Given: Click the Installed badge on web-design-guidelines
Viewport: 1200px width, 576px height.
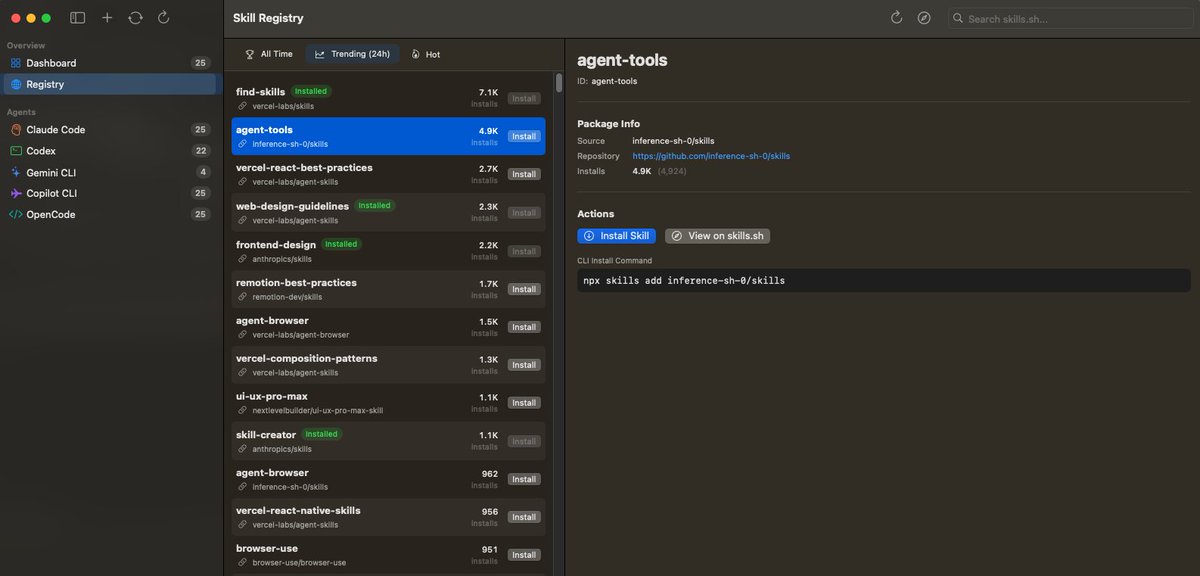Looking at the screenshot, I should 375,206.
